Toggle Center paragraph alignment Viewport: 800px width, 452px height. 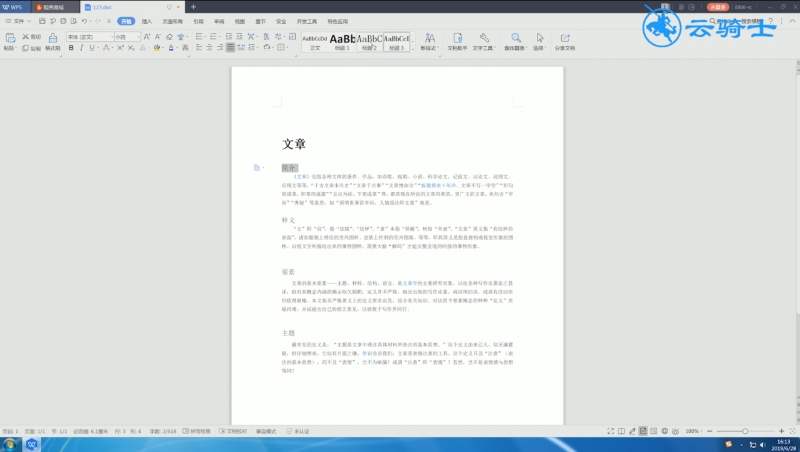coord(210,47)
